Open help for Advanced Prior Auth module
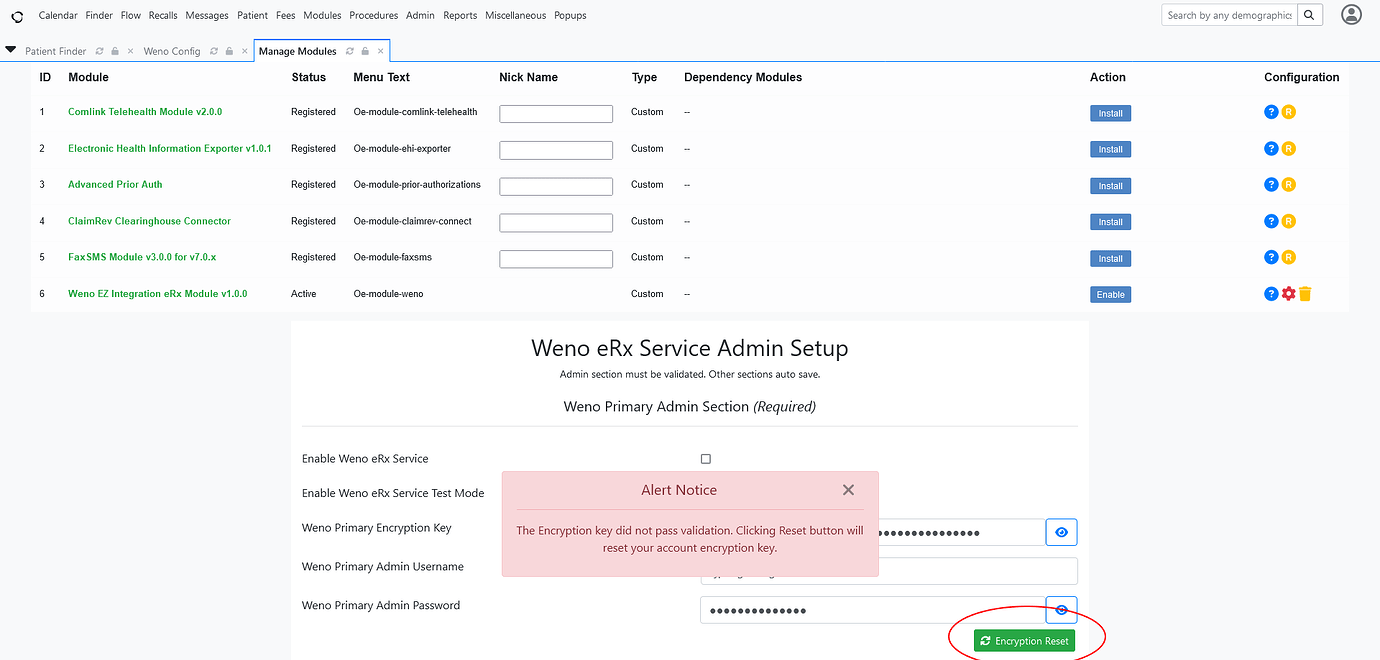The width and height of the screenshot is (1380, 660). pyautogui.click(x=1271, y=184)
